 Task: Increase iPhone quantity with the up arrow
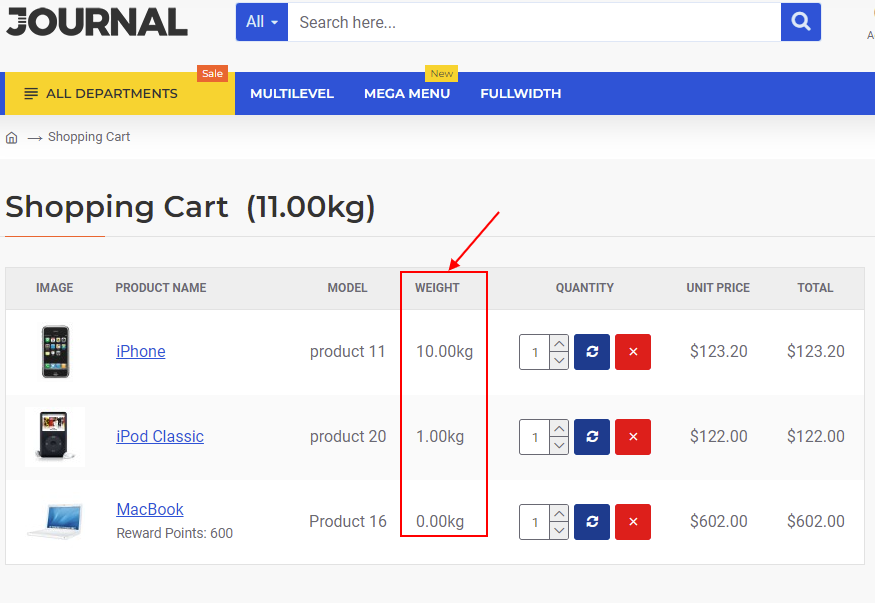click(x=559, y=344)
